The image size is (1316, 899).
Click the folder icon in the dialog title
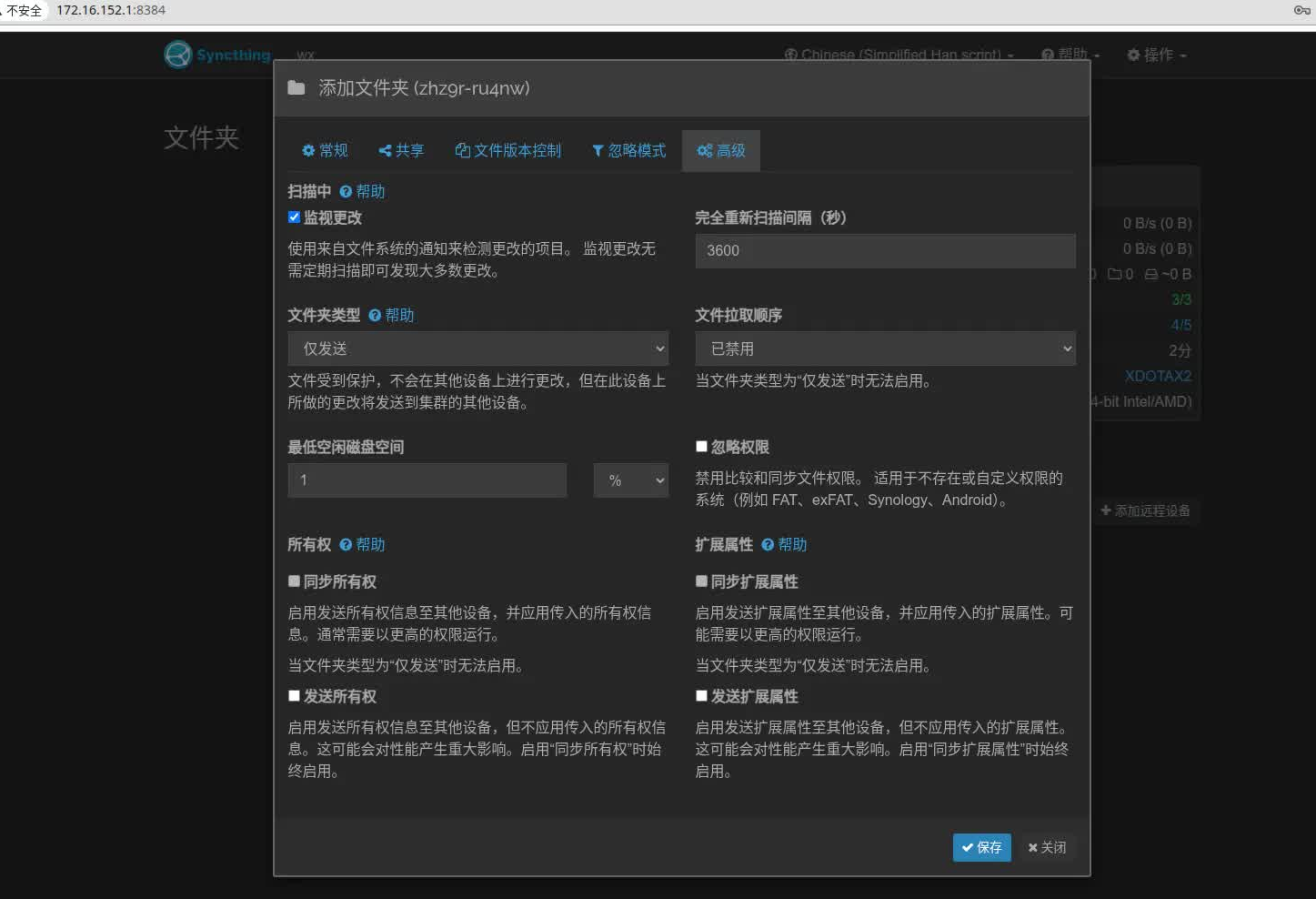point(296,87)
